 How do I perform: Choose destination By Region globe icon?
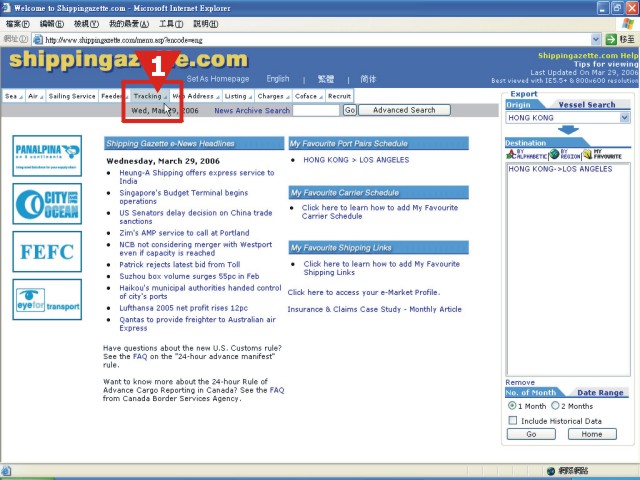(x=564, y=154)
